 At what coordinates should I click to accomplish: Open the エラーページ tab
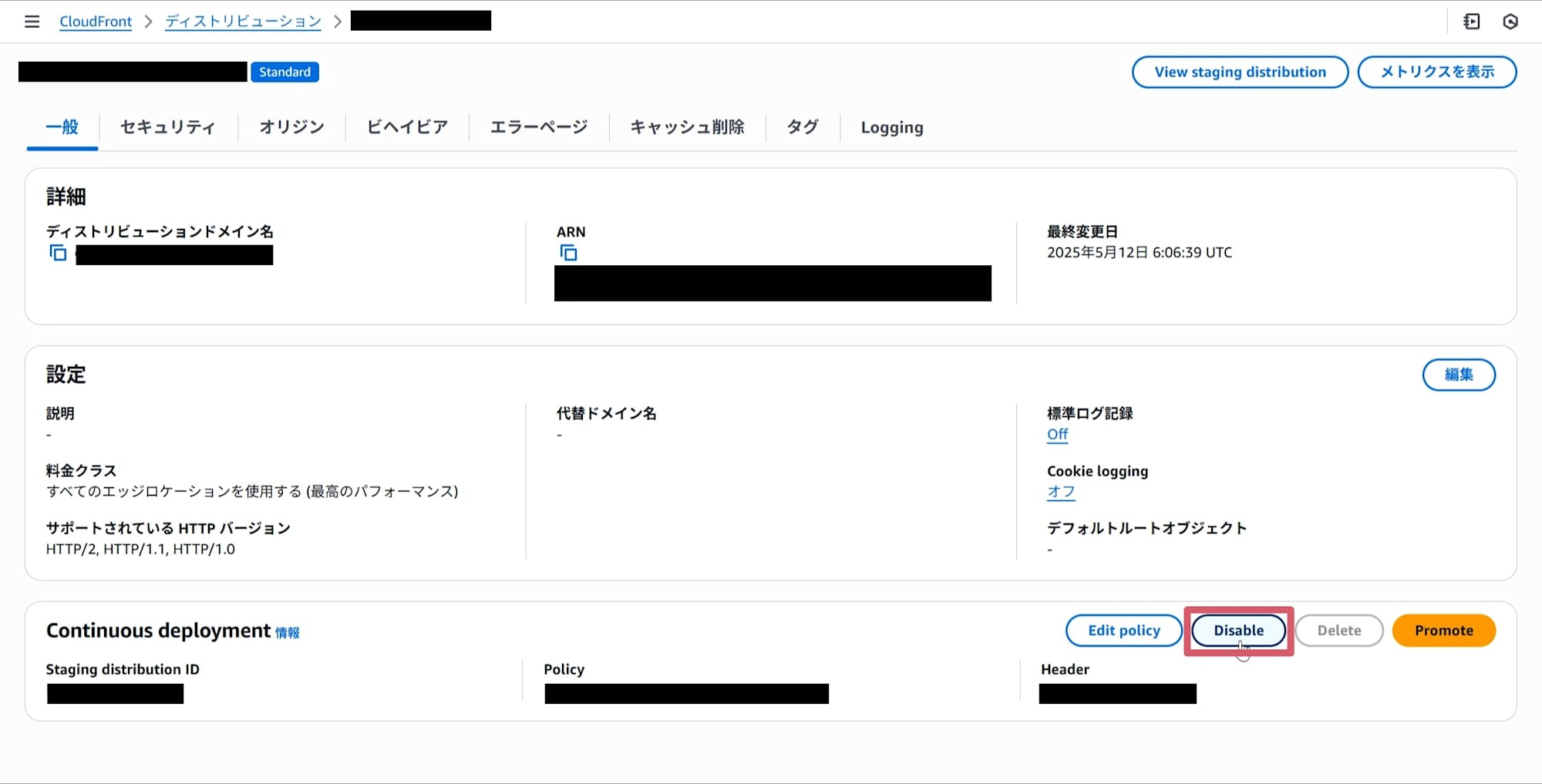tap(539, 127)
